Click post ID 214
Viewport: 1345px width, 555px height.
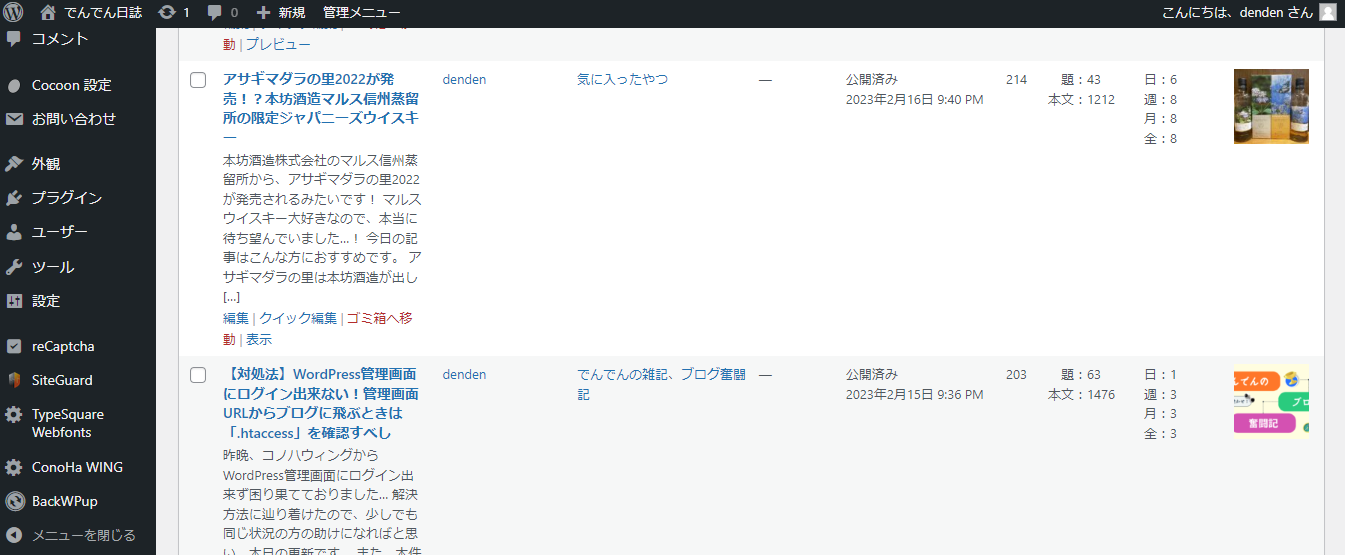(1016, 79)
